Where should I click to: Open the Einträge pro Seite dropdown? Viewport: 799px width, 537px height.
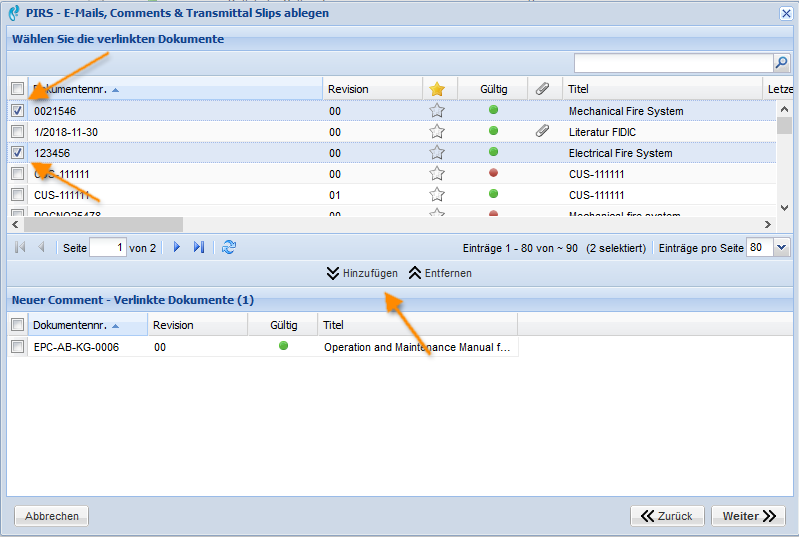coord(781,247)
